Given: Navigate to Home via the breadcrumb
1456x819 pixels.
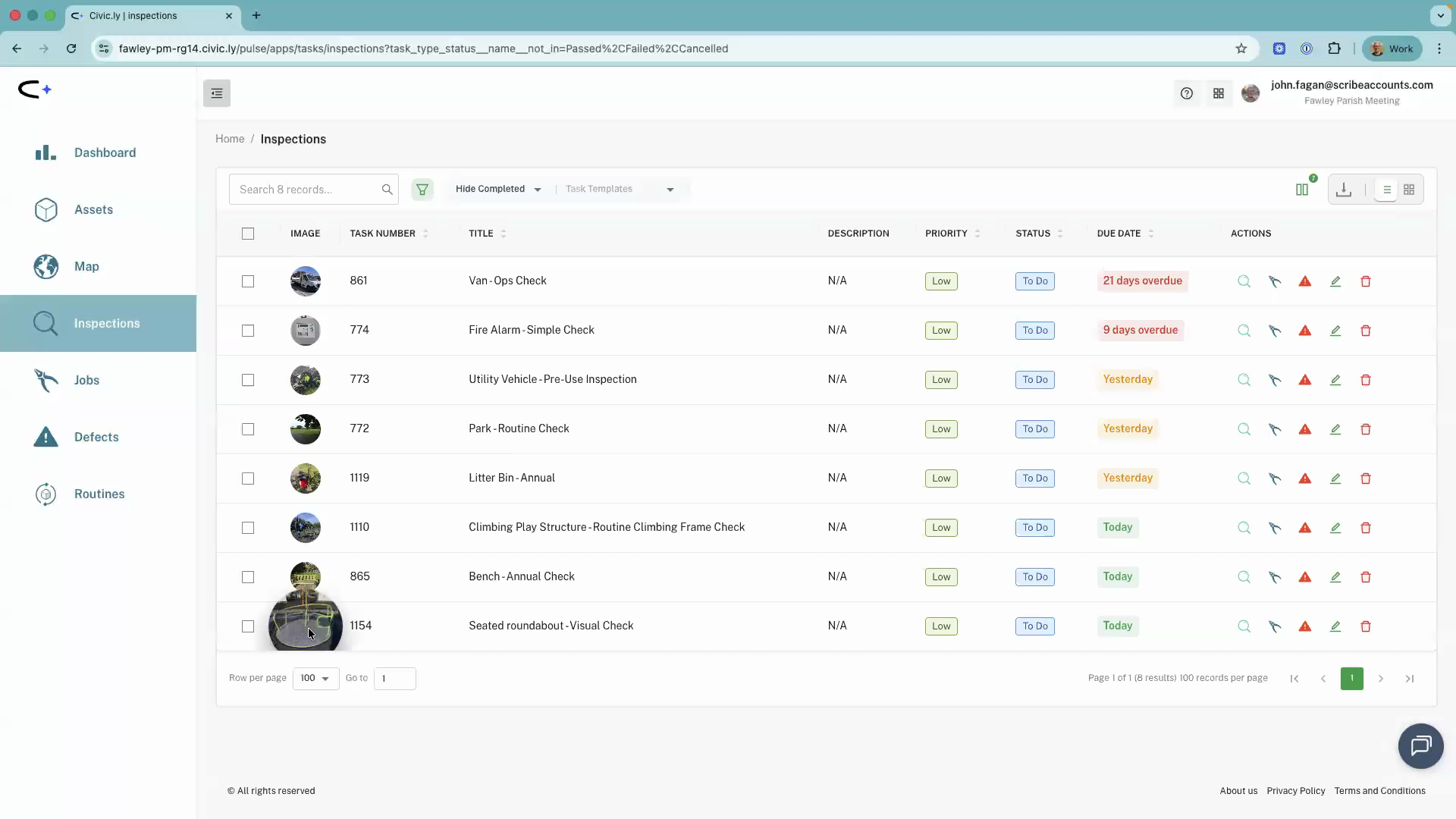Looking at the screenshot, I should coord(230,139).
